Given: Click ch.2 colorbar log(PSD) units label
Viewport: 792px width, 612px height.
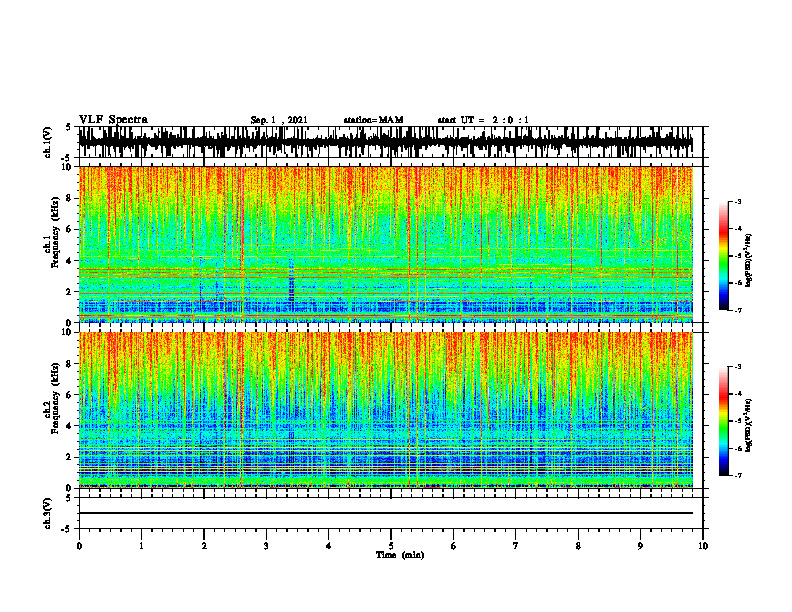Looking at the screenshot, I should point(749,426).
